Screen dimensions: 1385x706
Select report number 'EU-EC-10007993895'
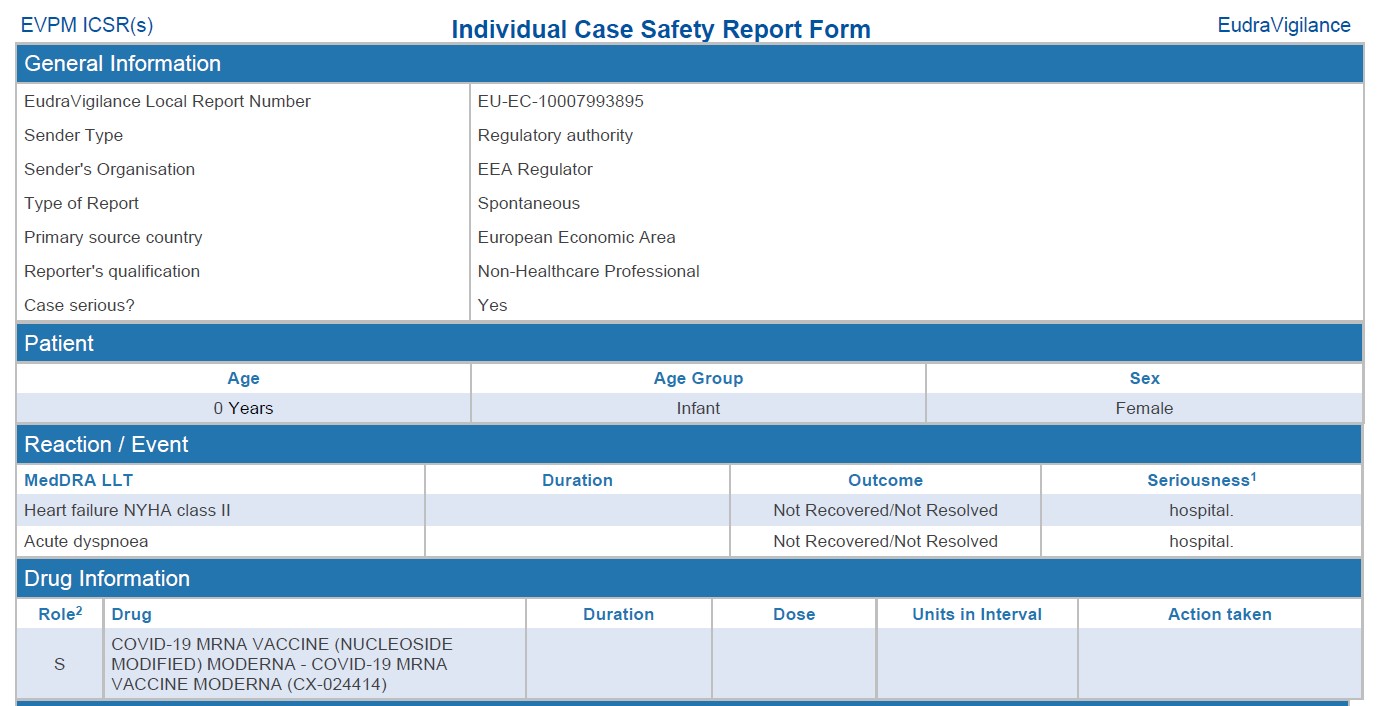point(561,102)
